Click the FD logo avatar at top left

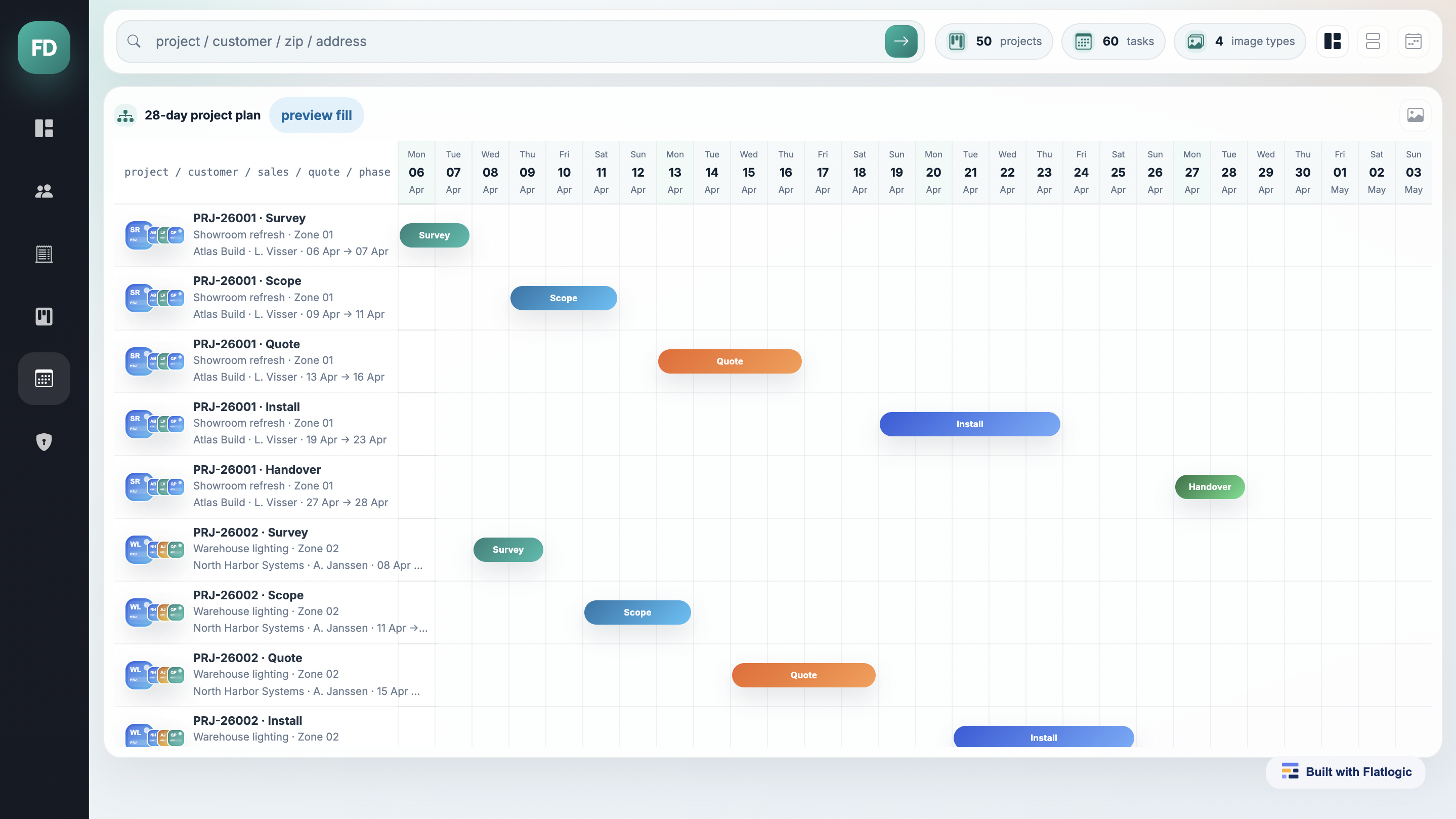click(44, 48)
